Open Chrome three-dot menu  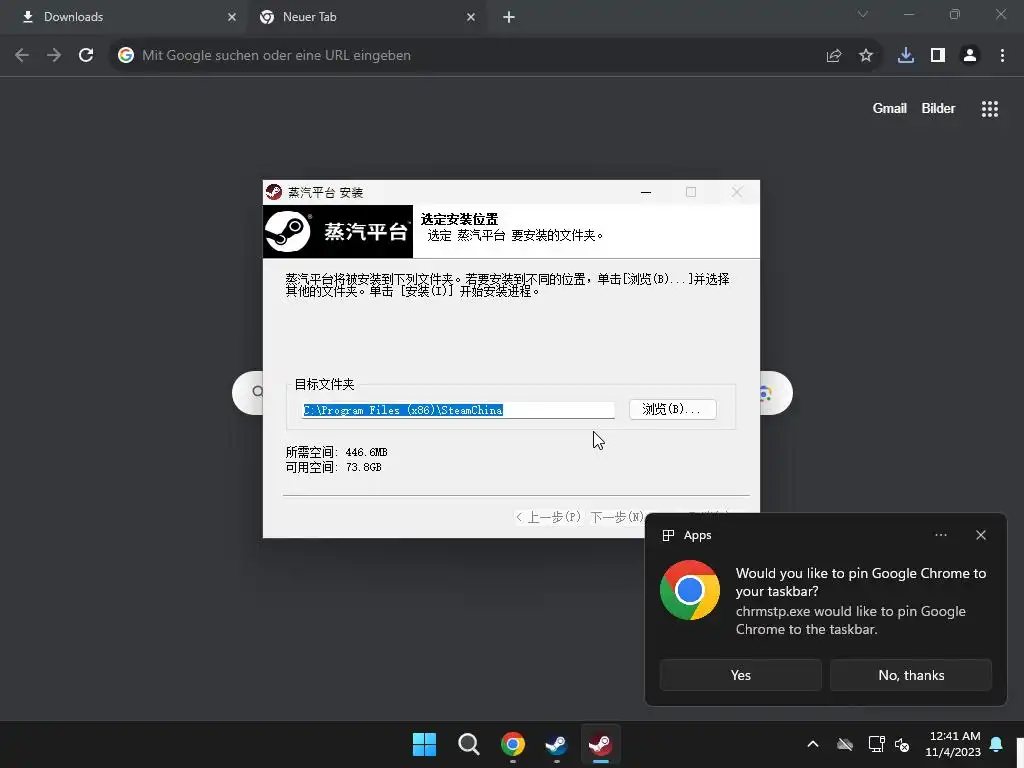(1002, 56)
